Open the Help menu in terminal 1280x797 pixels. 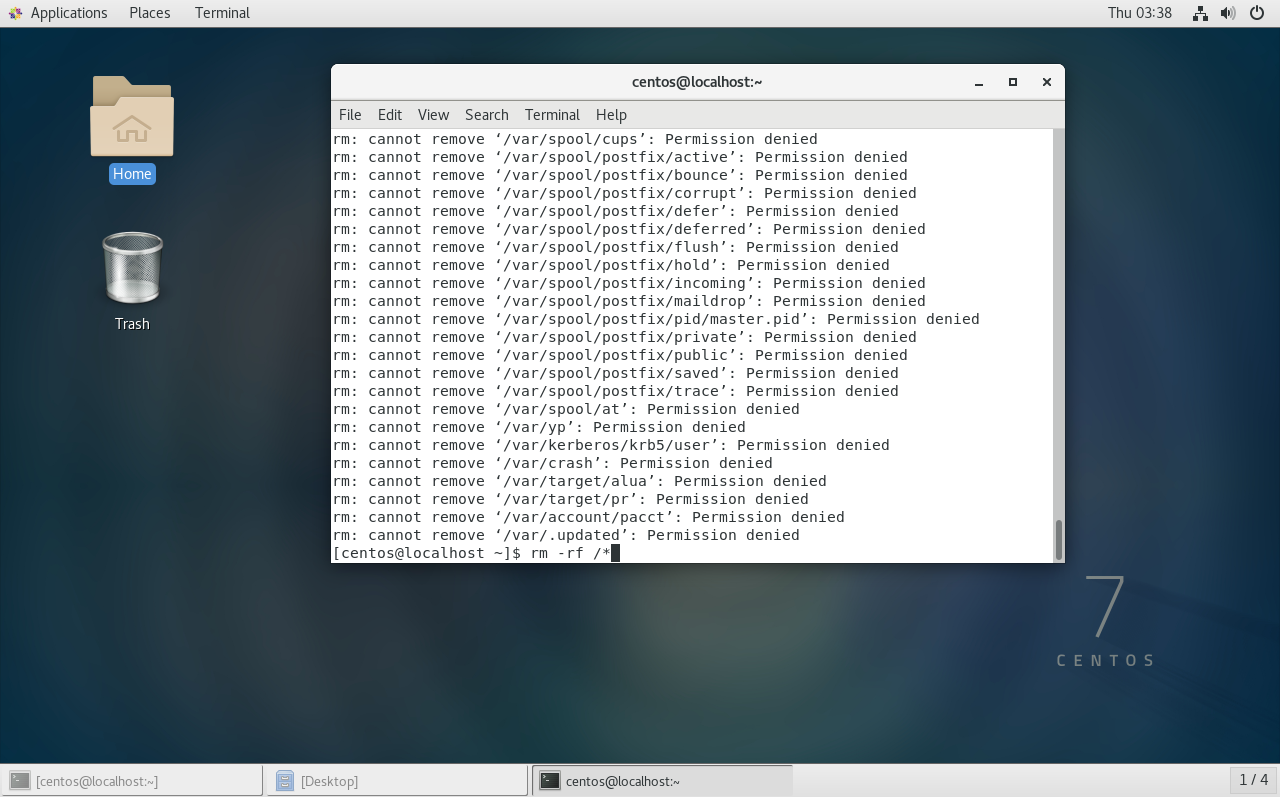pyautogui.click(x=611, y=115)
